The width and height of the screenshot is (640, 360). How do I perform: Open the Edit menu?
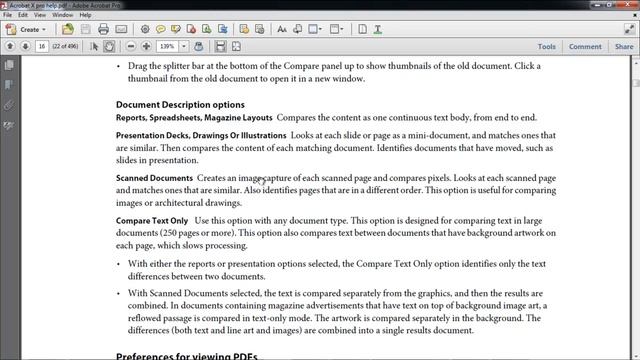[x=23, y=15]
